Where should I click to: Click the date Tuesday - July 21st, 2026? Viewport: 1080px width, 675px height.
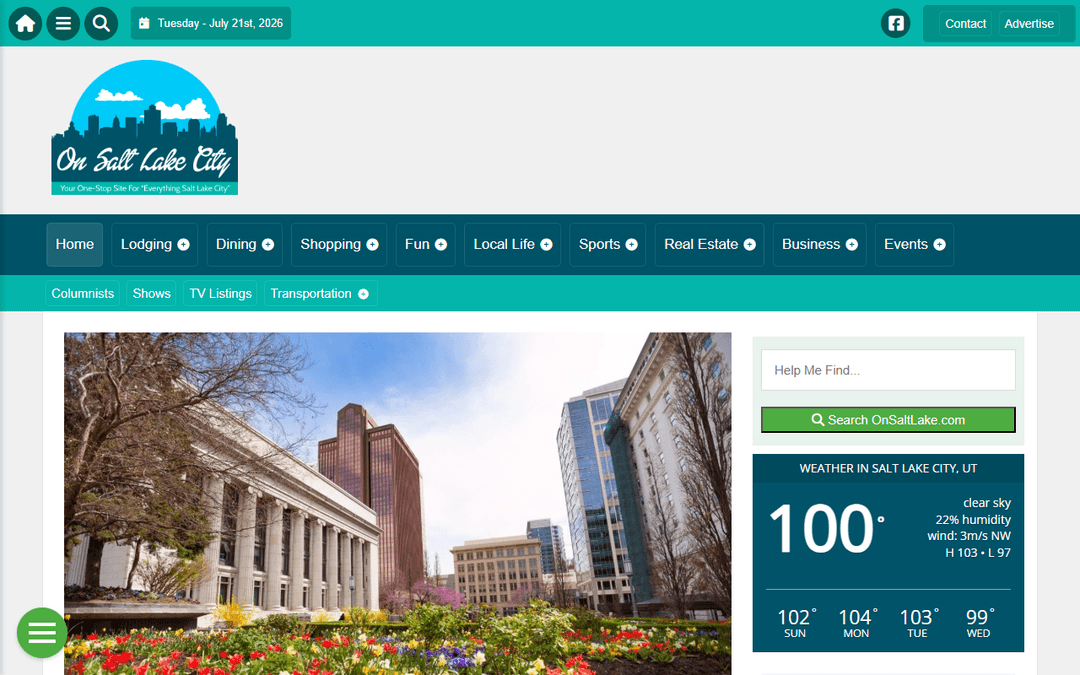point(220,23)
